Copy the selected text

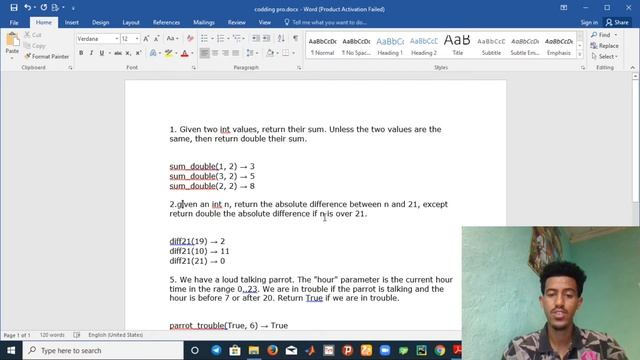[34, 46]
